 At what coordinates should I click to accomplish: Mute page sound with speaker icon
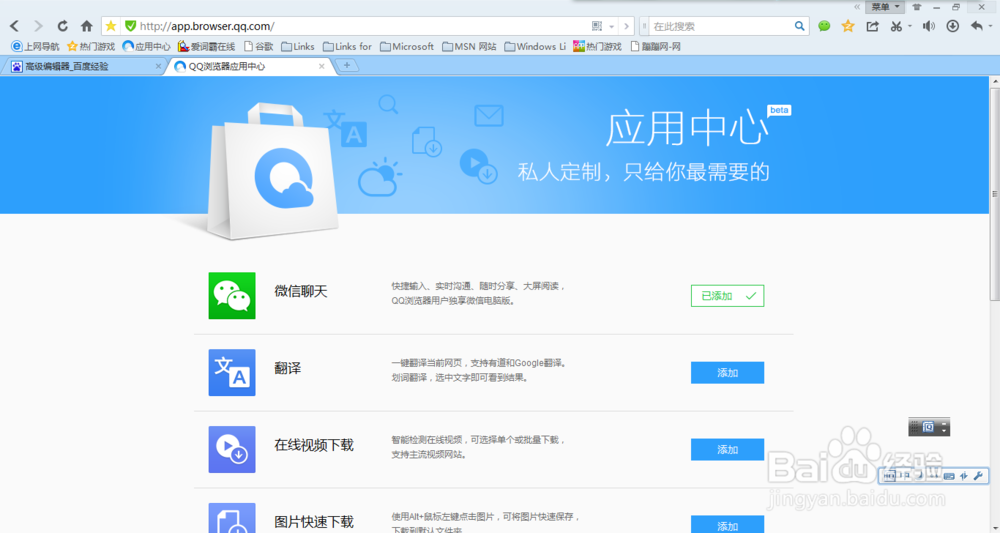point(929,26)
